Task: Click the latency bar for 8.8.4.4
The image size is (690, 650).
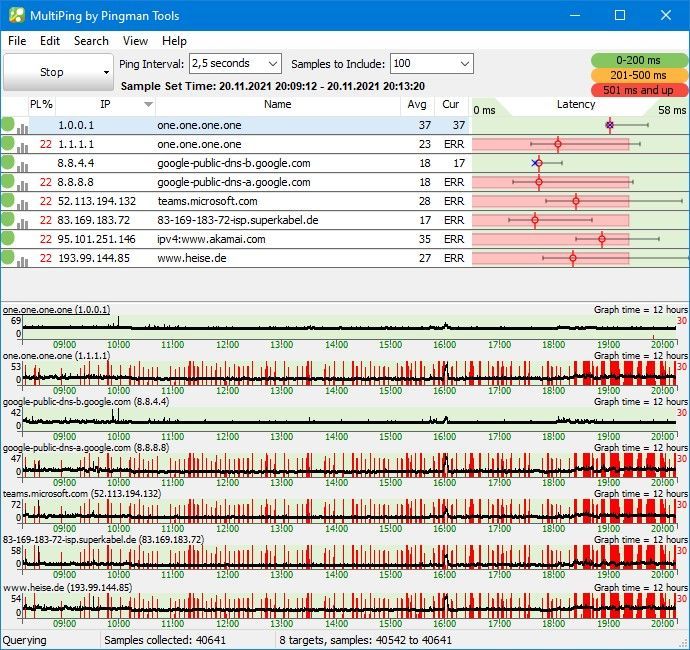Action: click(546, 163)
